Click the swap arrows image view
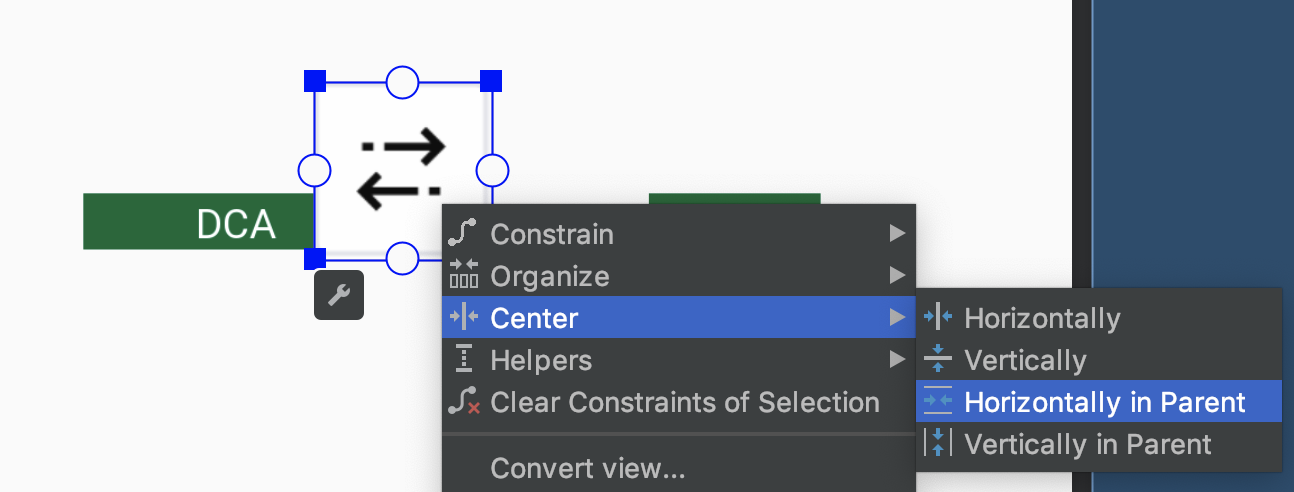The height and width of the screenshot is (492, 1294). (x=402, y=171)
